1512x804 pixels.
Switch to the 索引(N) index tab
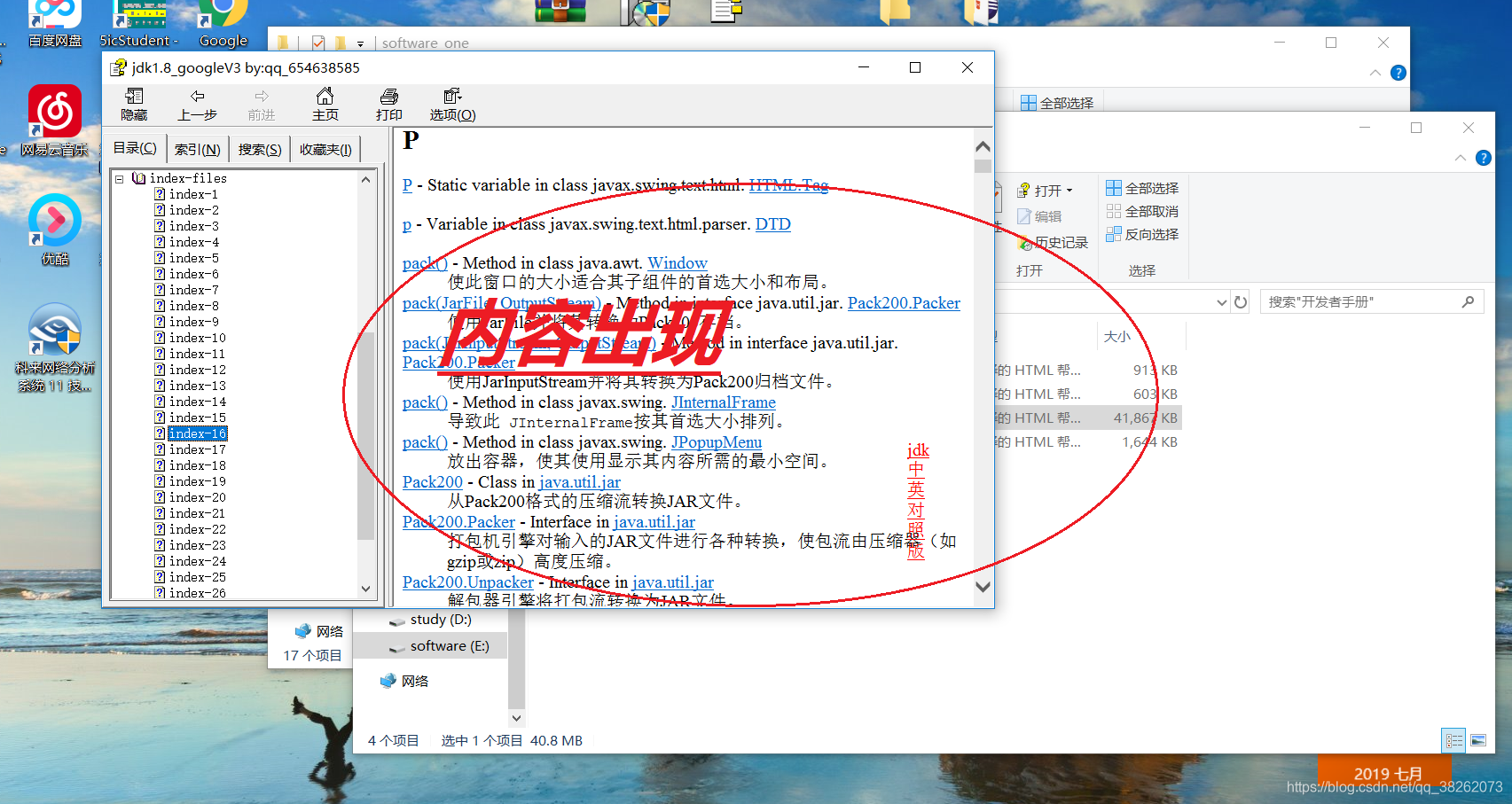197,150
